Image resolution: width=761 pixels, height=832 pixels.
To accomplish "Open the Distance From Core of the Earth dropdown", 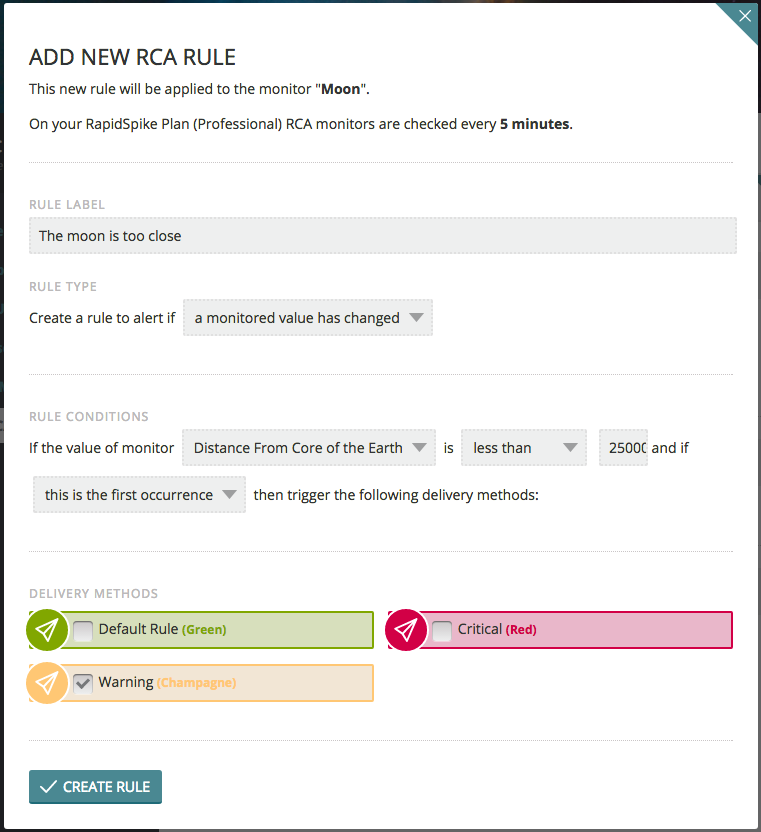I will tap(309, 448).
